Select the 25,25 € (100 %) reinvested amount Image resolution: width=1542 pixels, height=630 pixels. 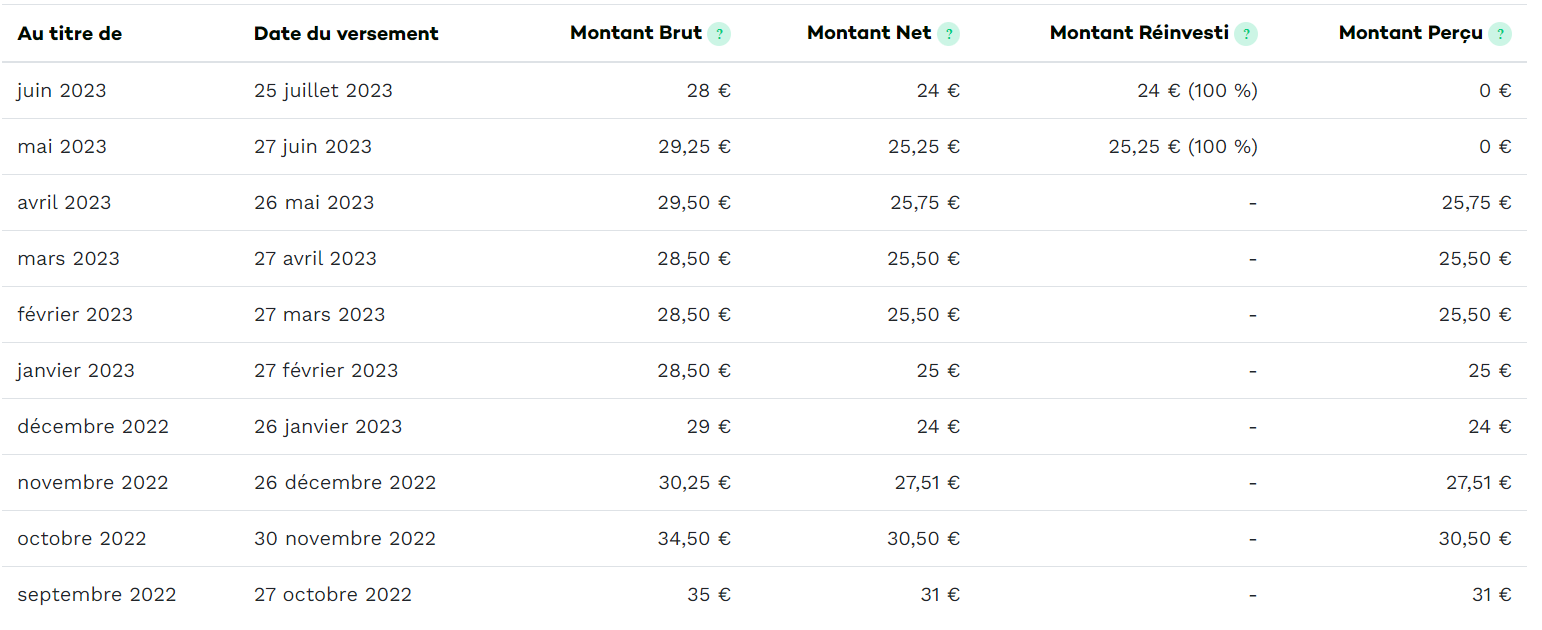1183,147
